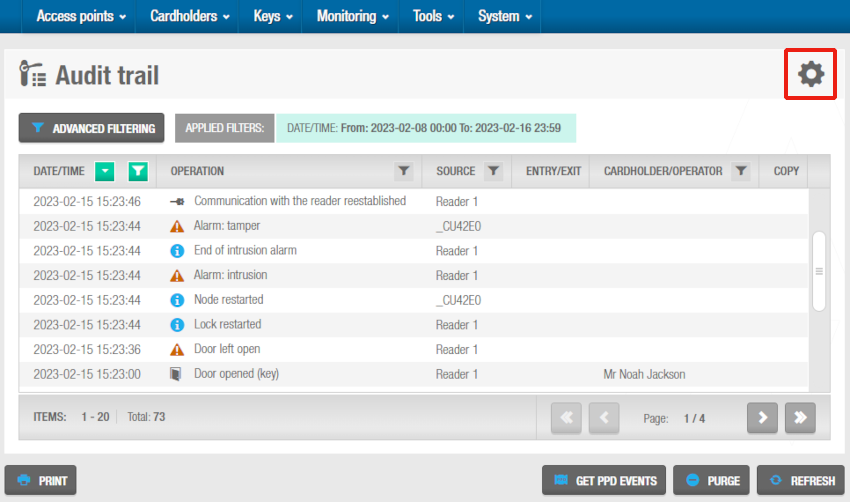Viewport: 850px width, 502px height.
Task: Click the DATE/TIME sort arrow button
Action: 105,171
